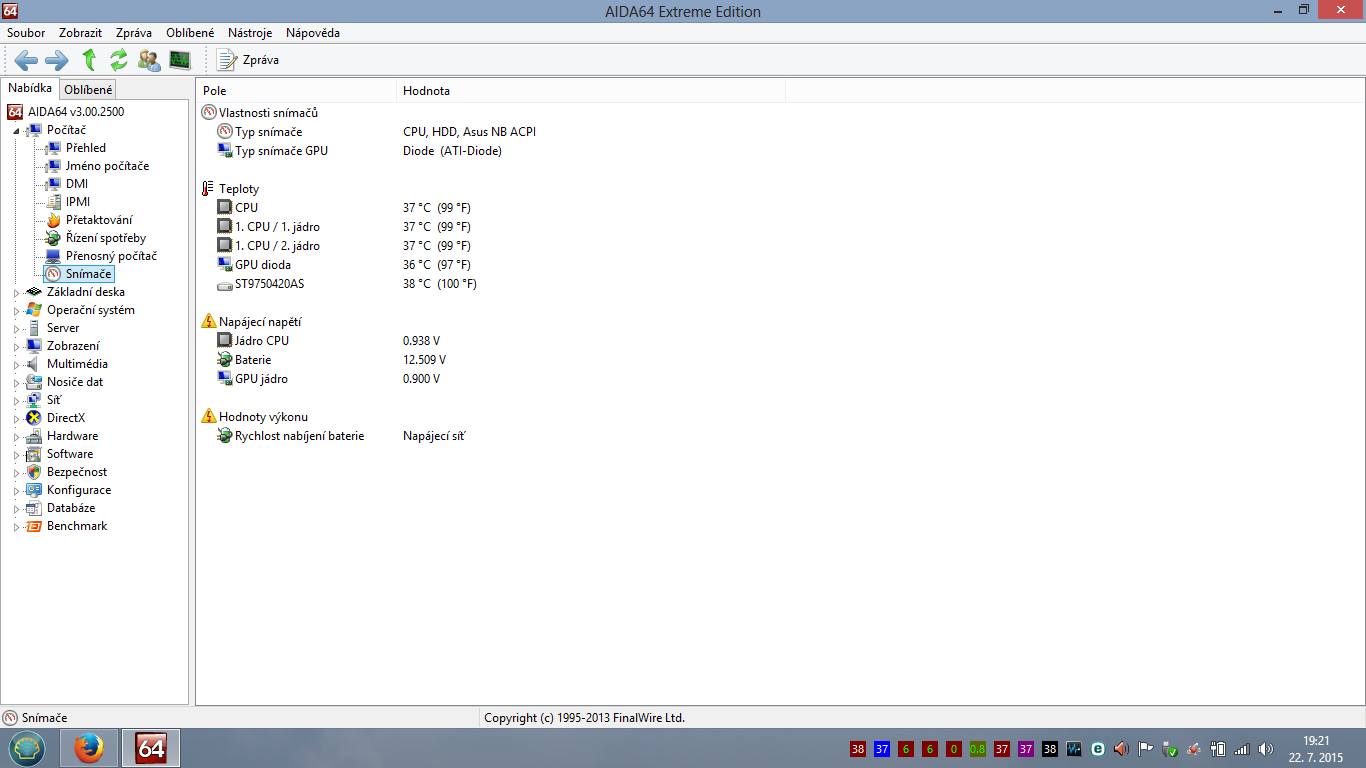Select the Databáze tree item
The image size is (1366, 768).
click(x=70, y=508)
